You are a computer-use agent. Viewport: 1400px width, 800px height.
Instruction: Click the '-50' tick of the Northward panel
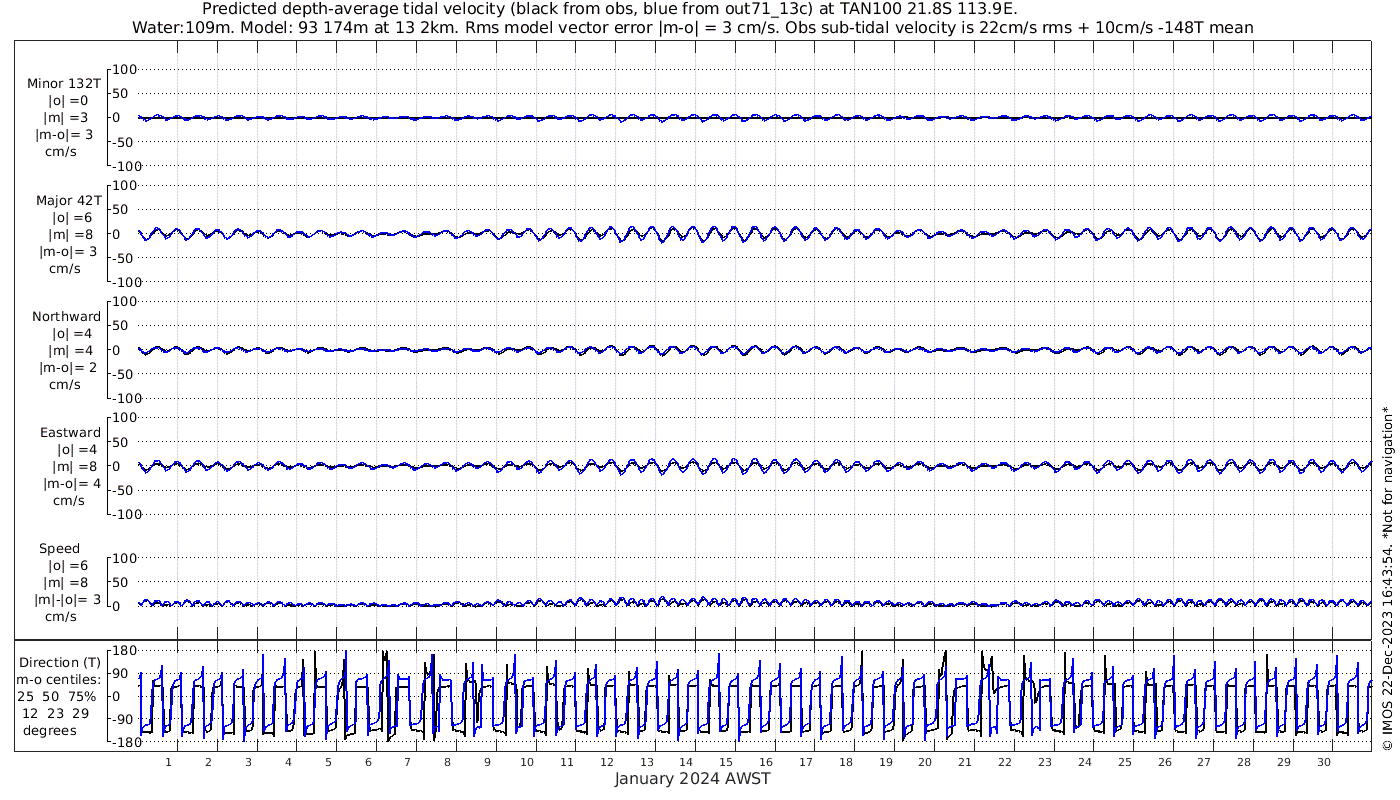(124, 374)
